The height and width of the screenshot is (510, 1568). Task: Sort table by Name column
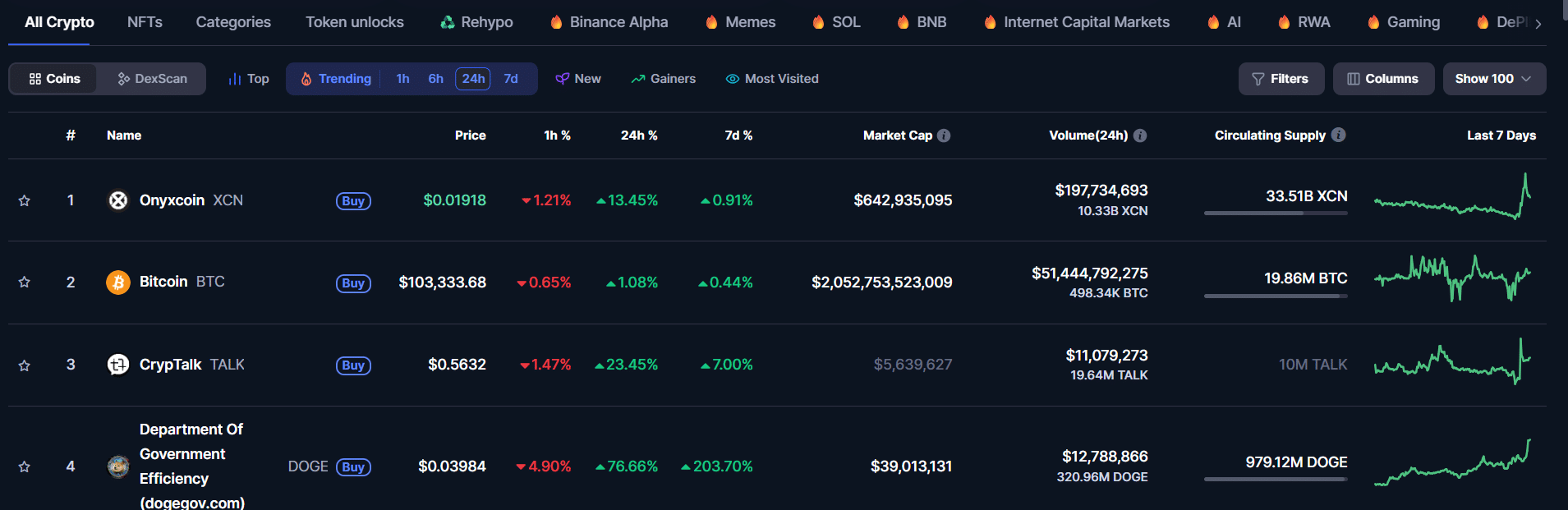pos(124,136)
